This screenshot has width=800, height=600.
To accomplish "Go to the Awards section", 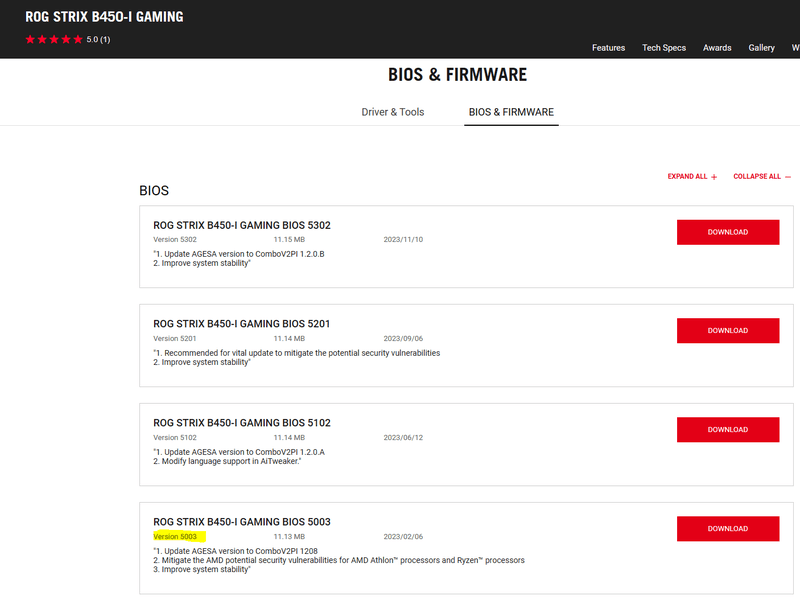I will point(717,47).
